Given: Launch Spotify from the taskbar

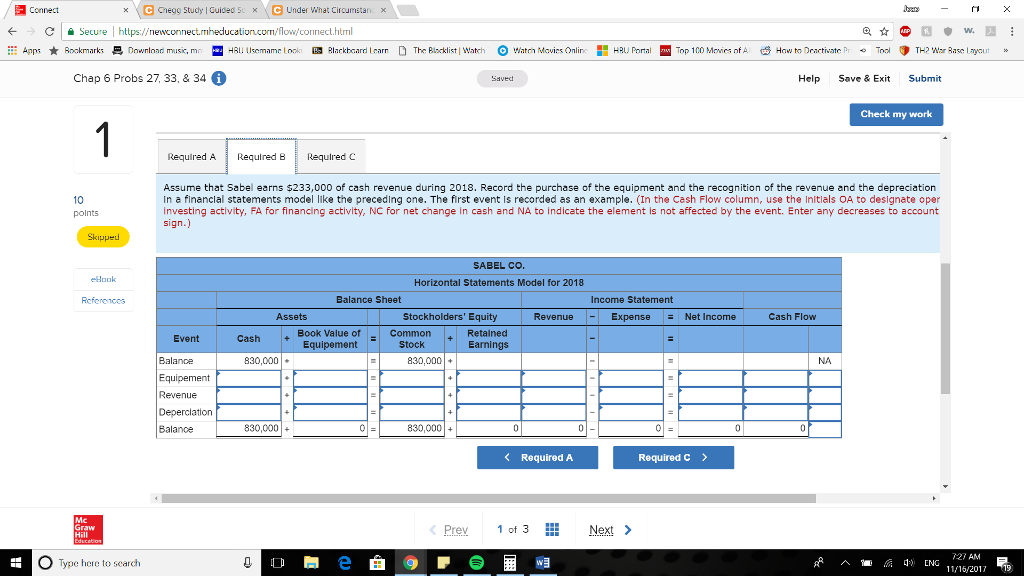Looking at the screenshot, I should tap(477, 562).
